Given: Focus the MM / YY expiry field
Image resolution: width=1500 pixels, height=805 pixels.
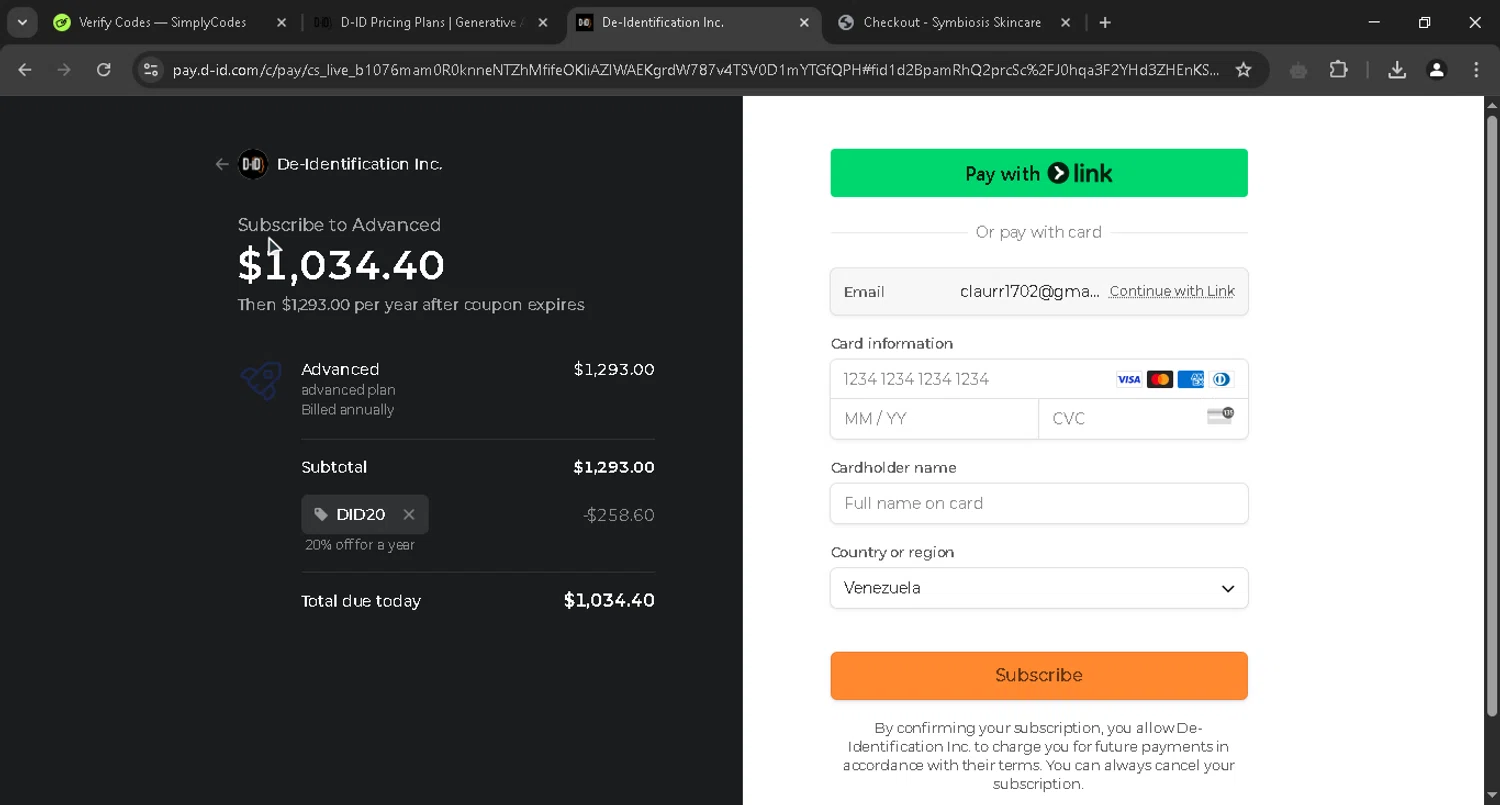Looking at the screenshot, I should 935,419.
